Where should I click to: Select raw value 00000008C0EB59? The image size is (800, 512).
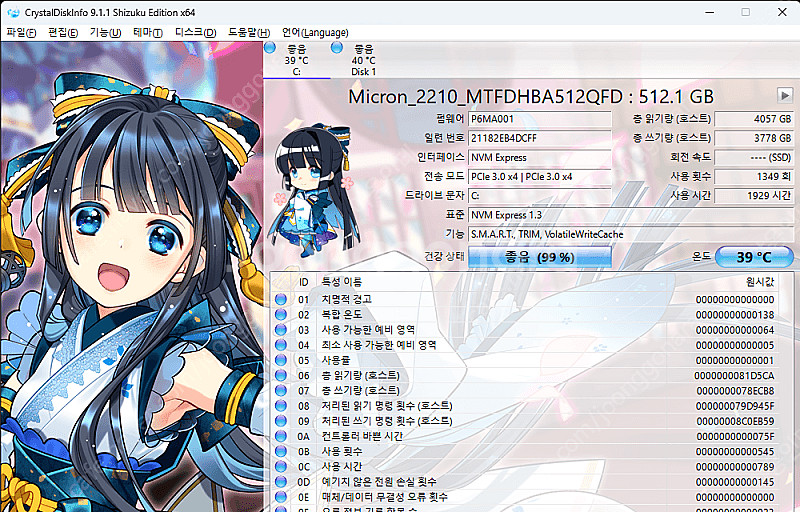735,422
